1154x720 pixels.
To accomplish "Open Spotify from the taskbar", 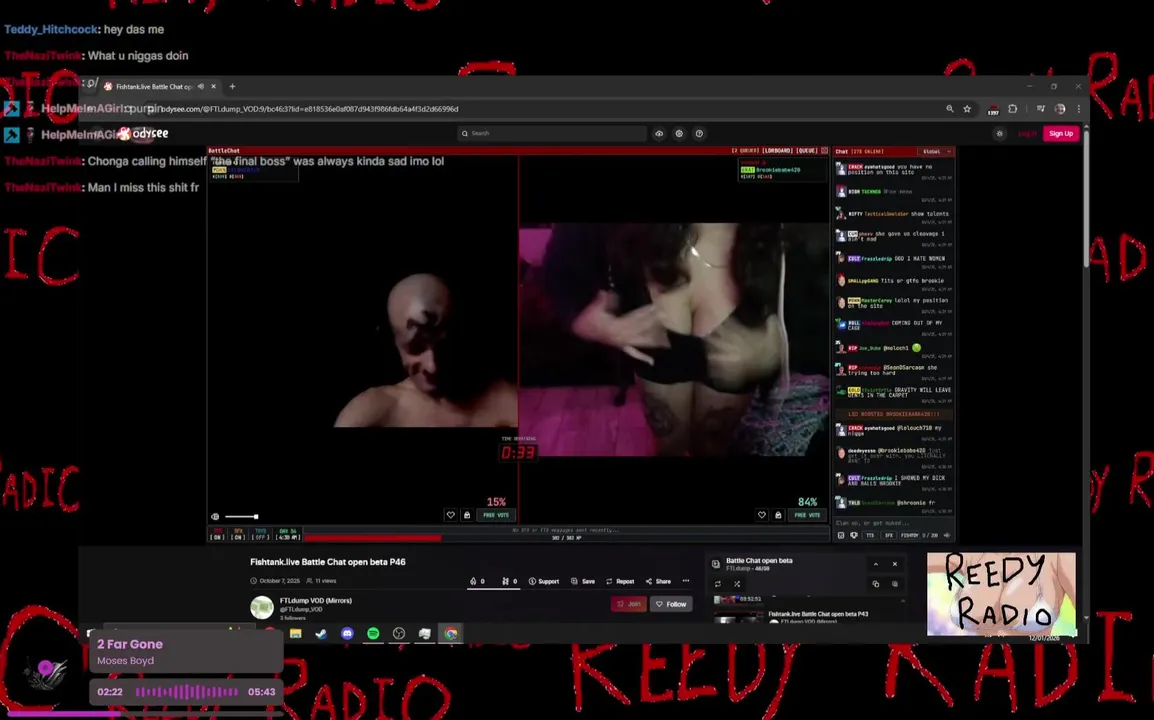I will (x=373, y=634).
